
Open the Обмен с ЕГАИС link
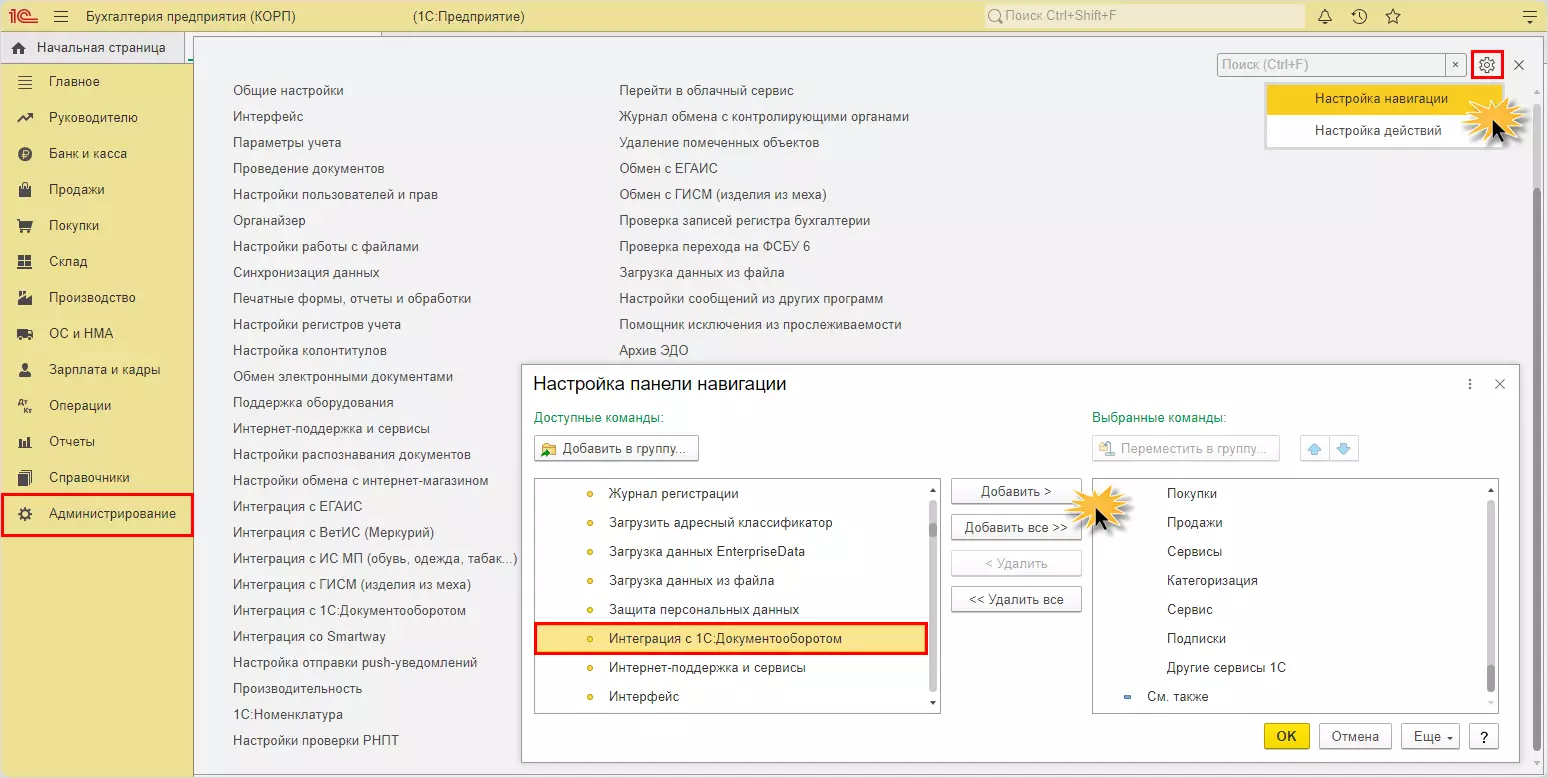coord(668,169)
